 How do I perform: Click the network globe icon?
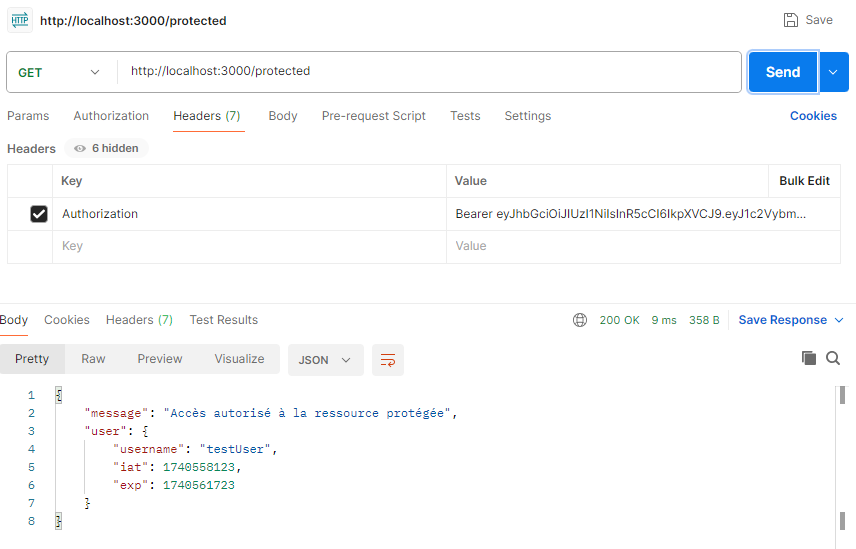click(x=580, y=320)
